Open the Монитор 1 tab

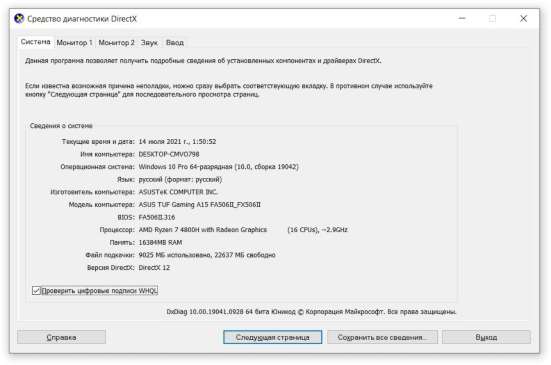click(74, 43)
